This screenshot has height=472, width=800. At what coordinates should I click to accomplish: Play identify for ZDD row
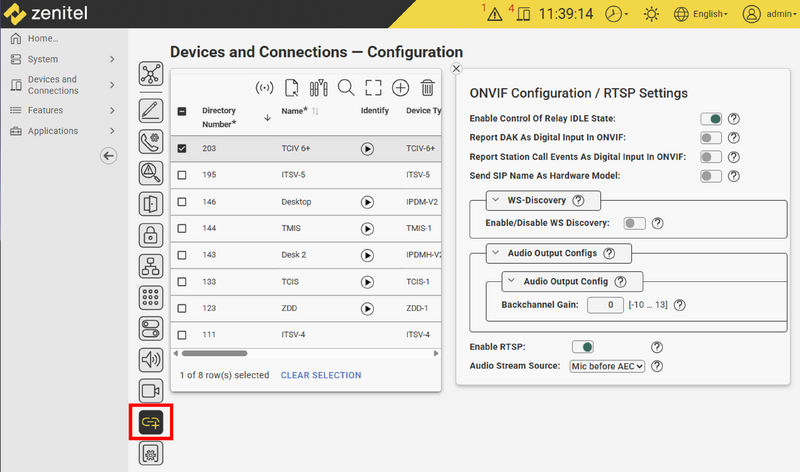[x=367, y=309]
